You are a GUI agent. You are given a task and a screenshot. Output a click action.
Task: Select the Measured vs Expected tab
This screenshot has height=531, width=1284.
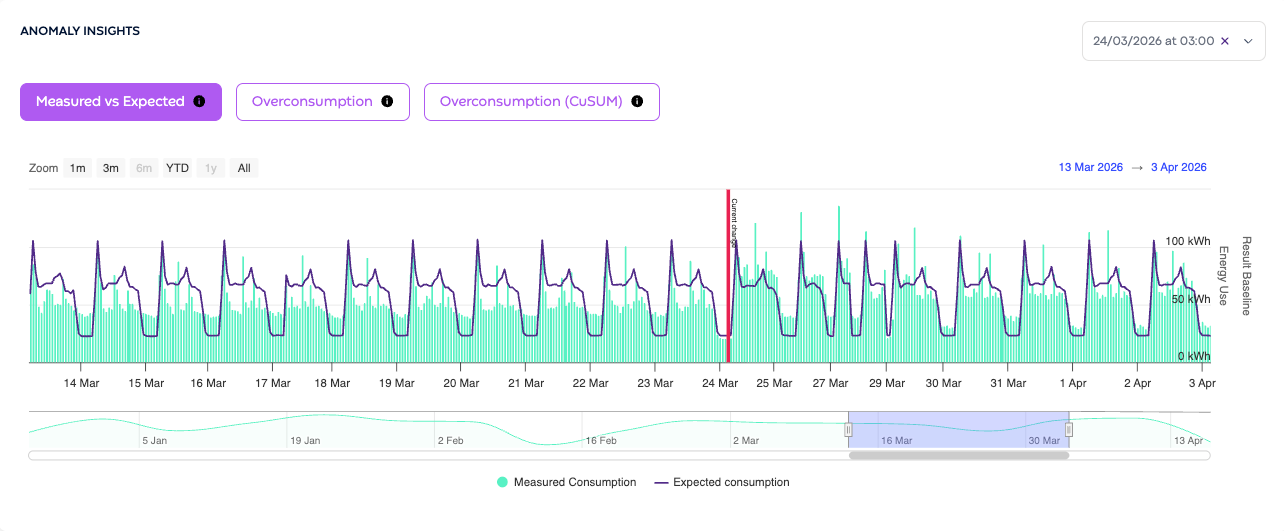121,102
